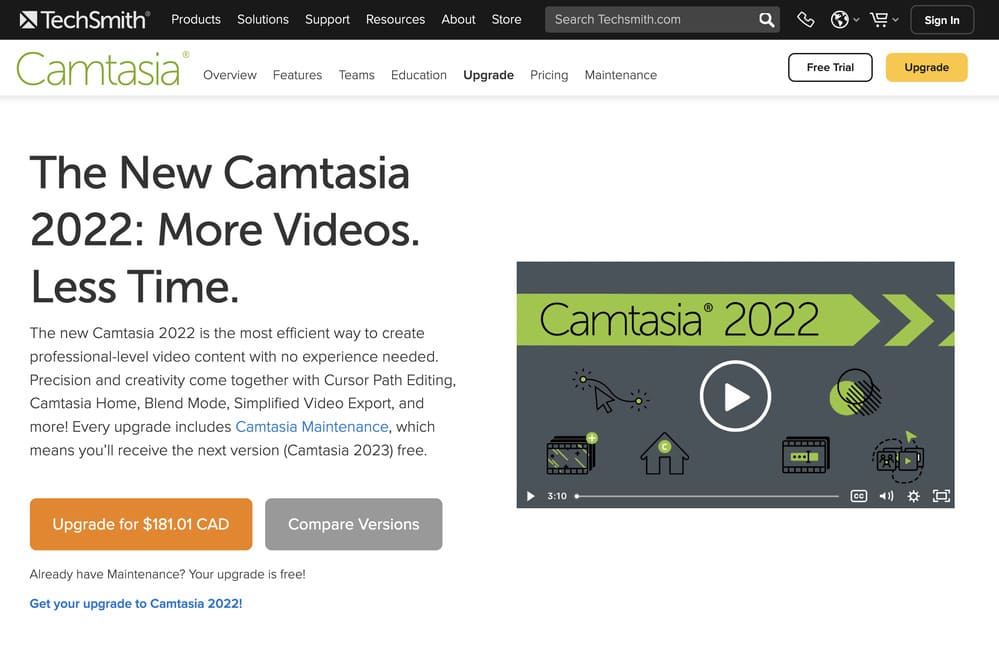Click the Techsmith.com search field
This screenshot has width=999, height=649.
click(650, 19)
